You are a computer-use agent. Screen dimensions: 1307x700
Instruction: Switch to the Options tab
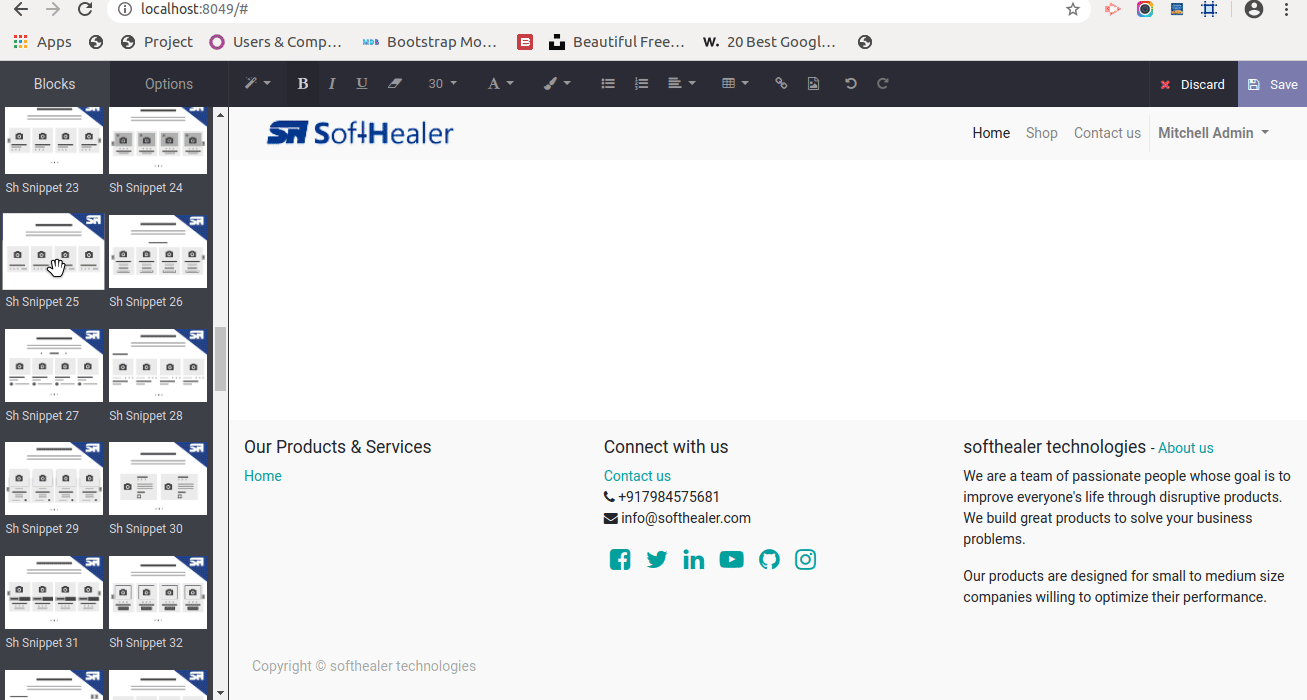[x=169, y=84]
